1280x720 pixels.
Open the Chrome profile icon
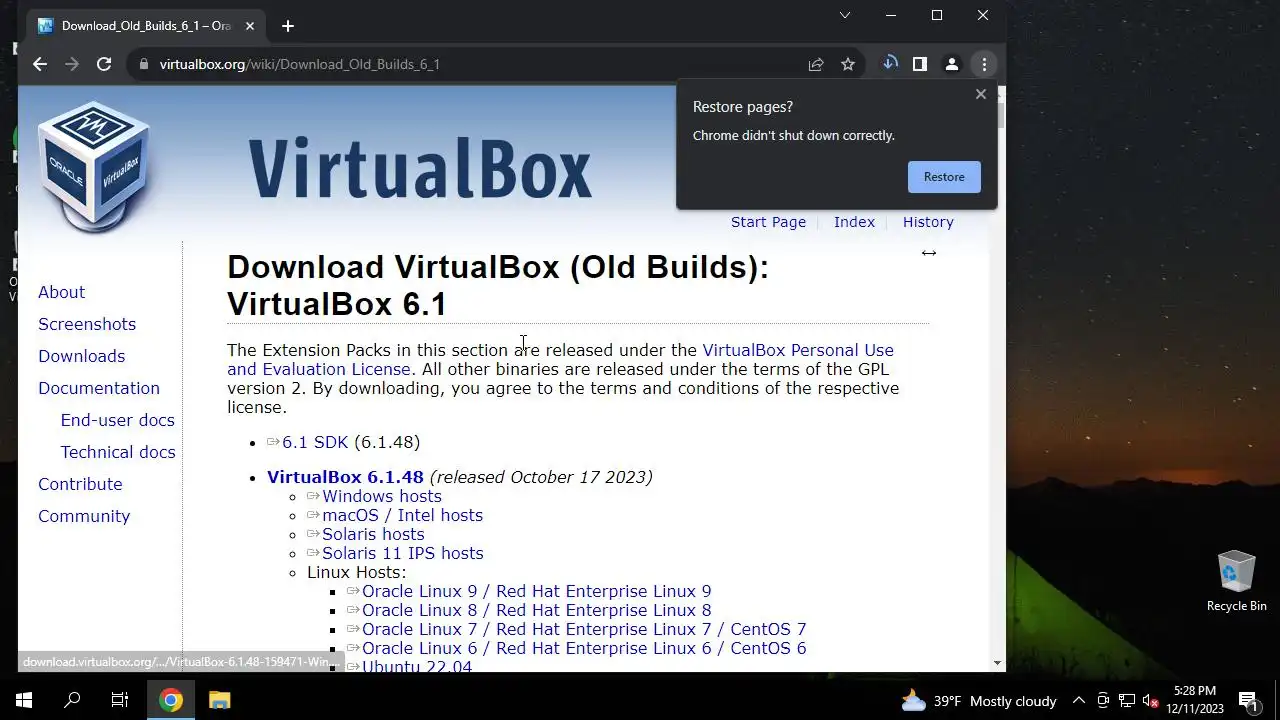952,64
